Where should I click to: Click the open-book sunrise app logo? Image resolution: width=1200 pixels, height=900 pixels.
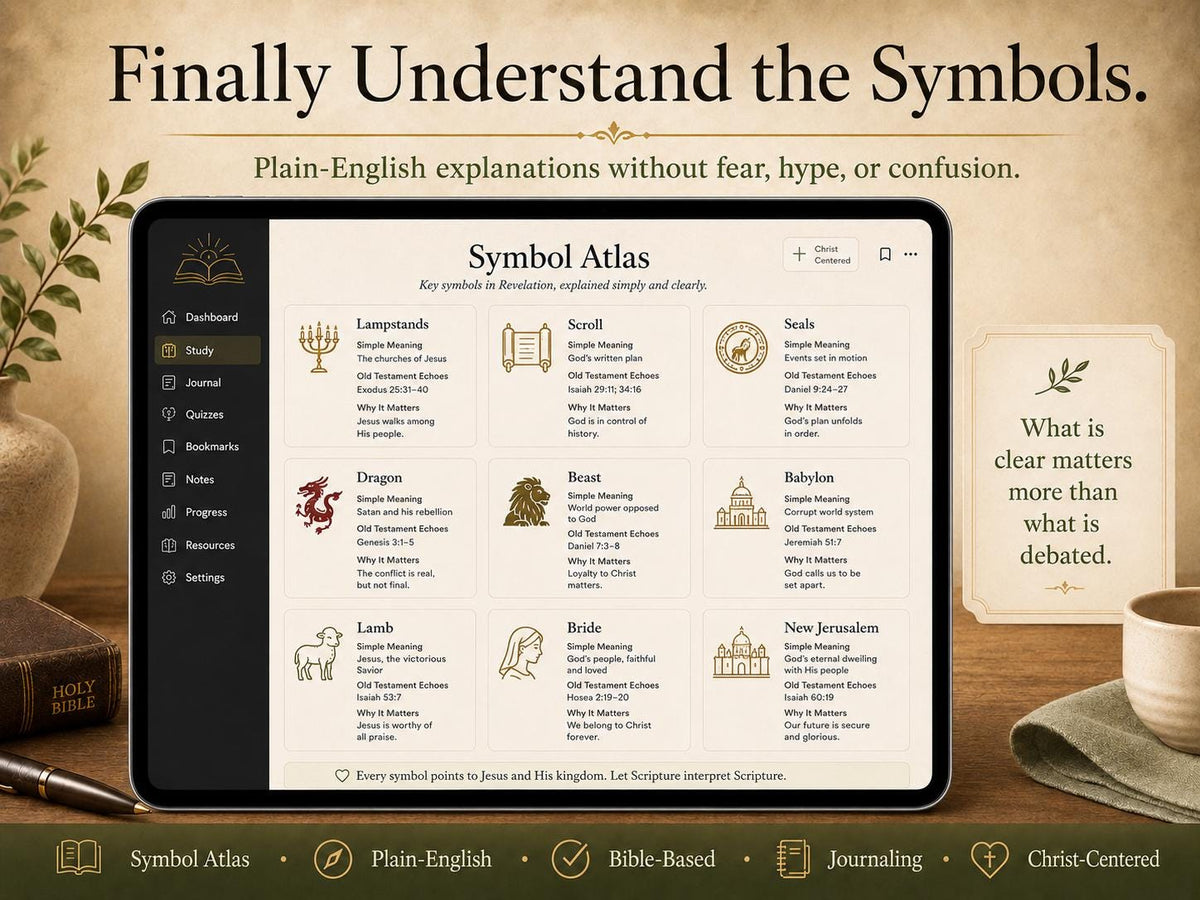coord(208,260)
